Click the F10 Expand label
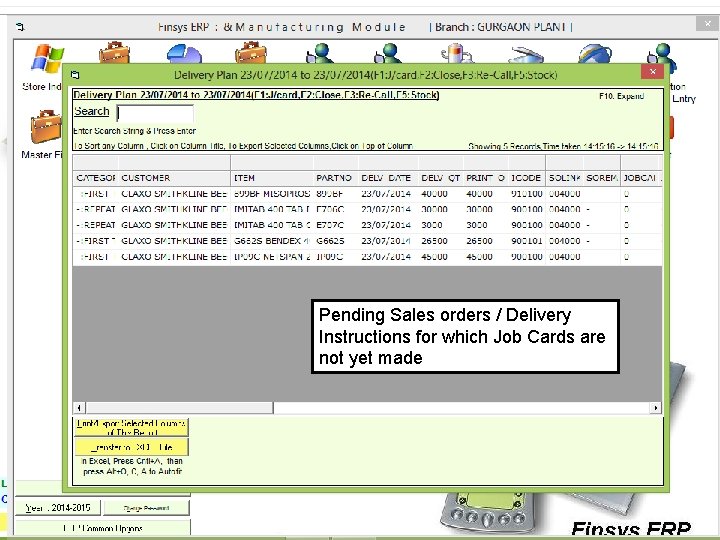720x540 pixels. [621, 96]
